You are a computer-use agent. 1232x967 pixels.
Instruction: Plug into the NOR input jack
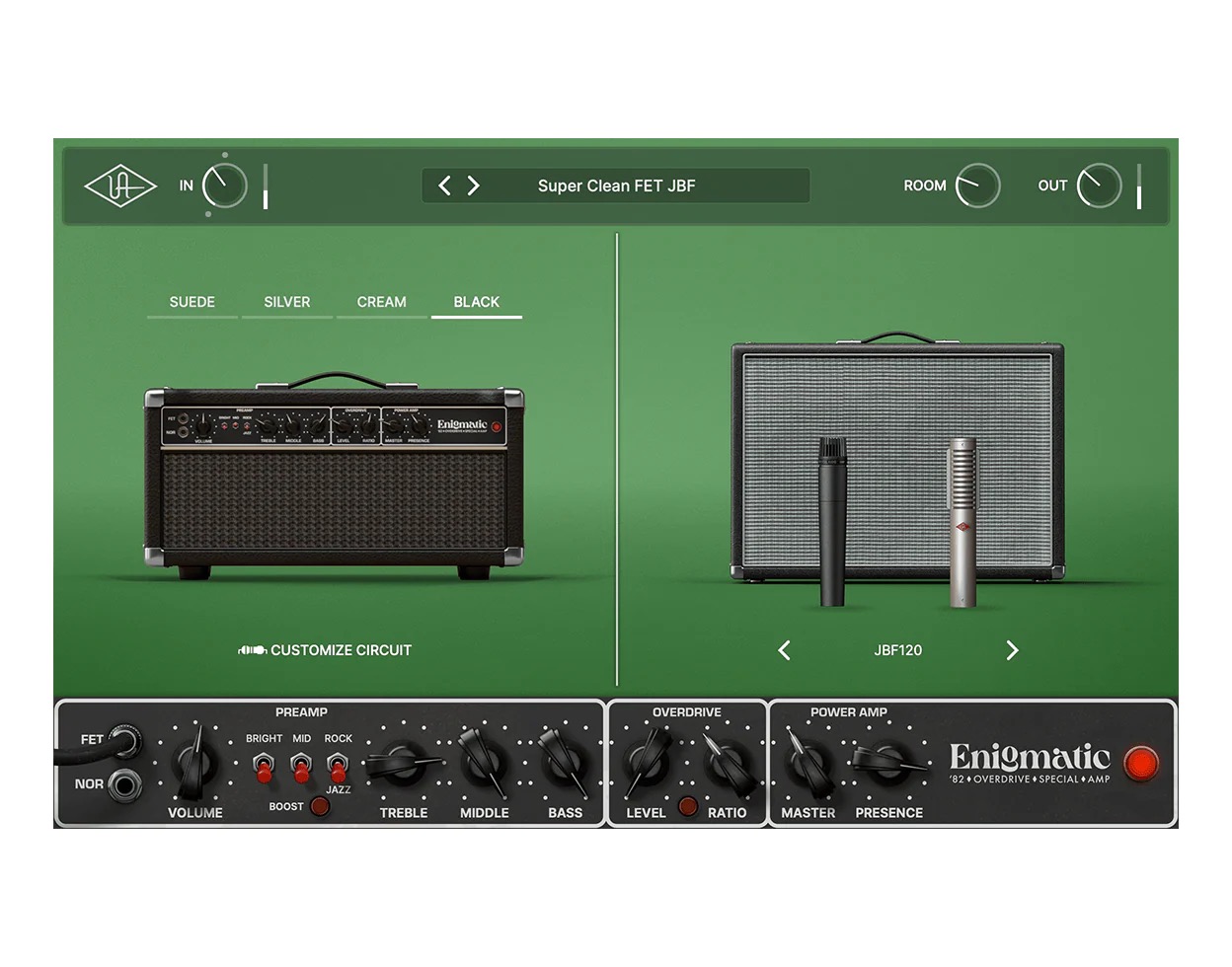(x=124, y=785)
